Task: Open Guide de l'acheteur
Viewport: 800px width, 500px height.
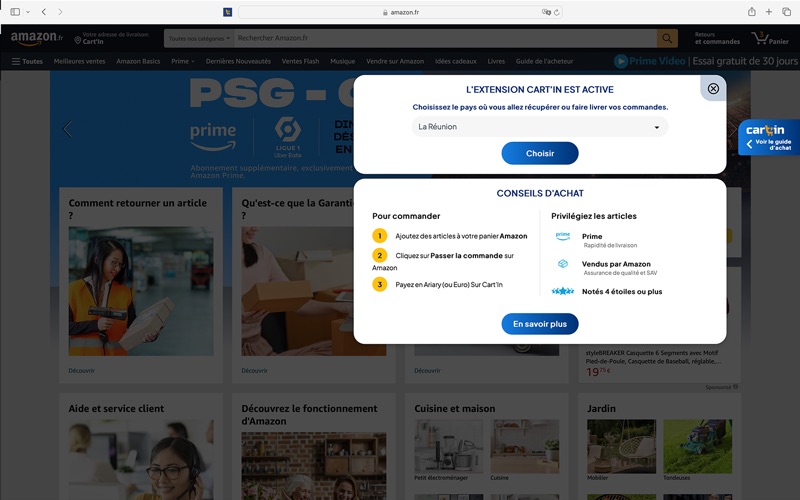Action: coord(544,61)
